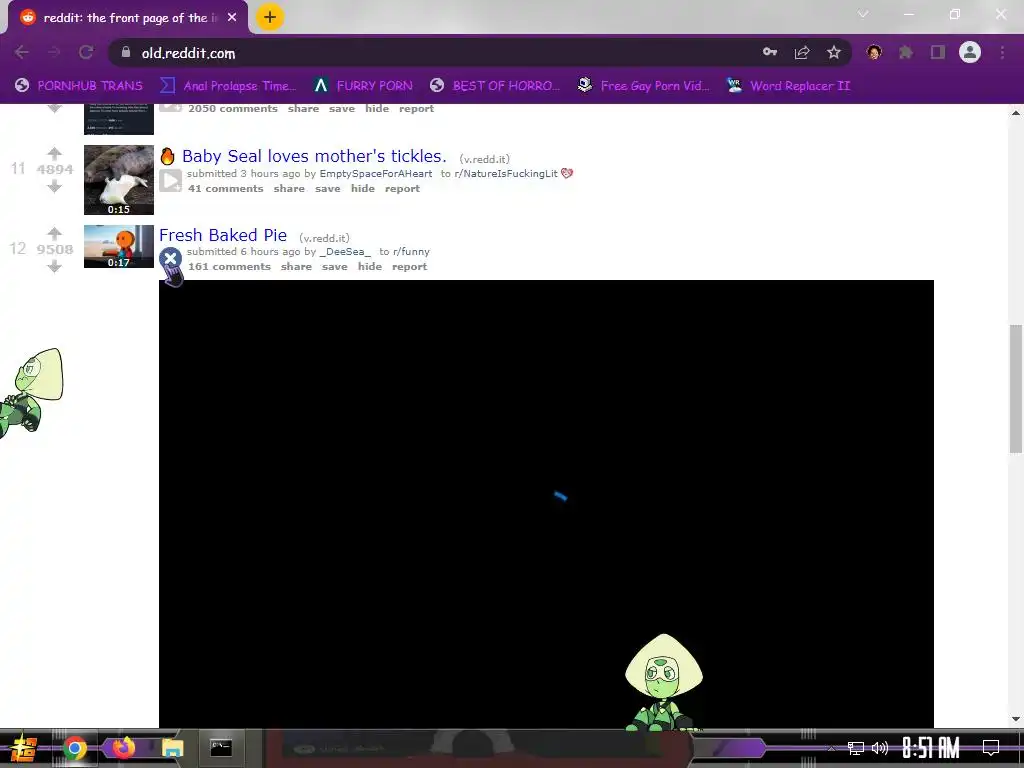The width and height of the screenshot is (1024, 768).
Task: Save the Fresh Baked Pie post
Action: 334,266
